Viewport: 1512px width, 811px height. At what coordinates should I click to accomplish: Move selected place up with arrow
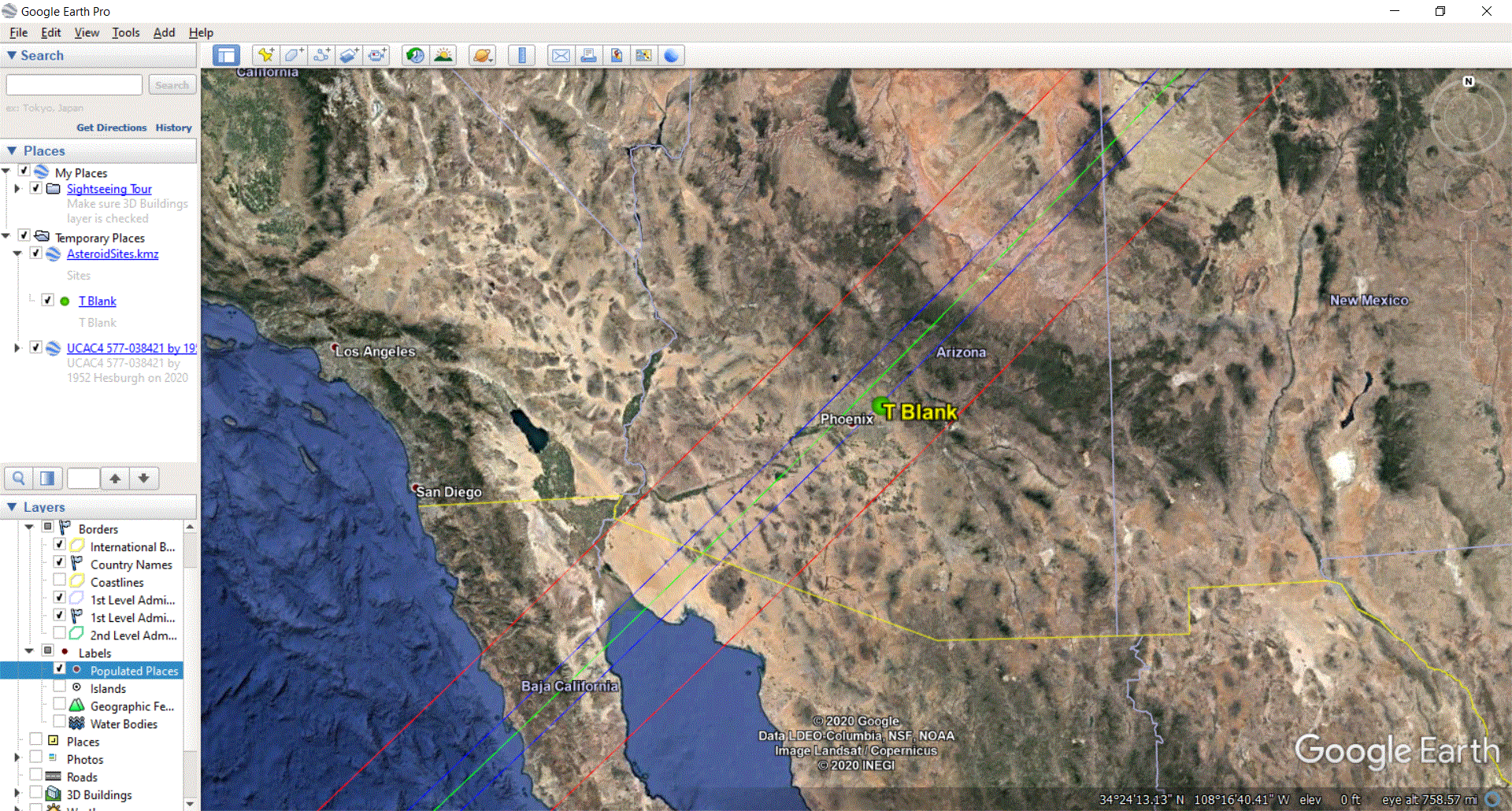pyautogui.click(x=115, y=478)
